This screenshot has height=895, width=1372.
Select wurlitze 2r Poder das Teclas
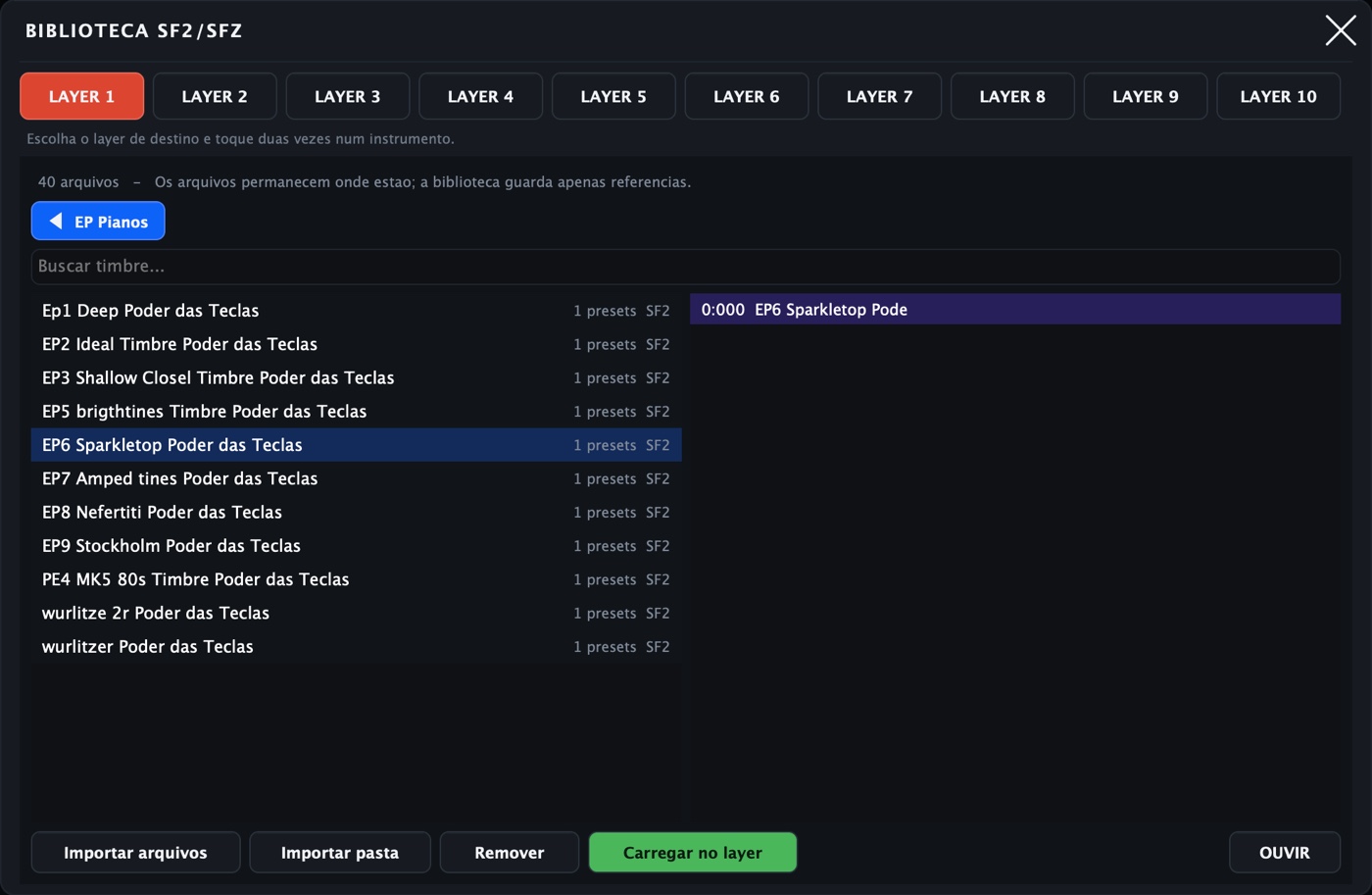[x=357, y=613]
